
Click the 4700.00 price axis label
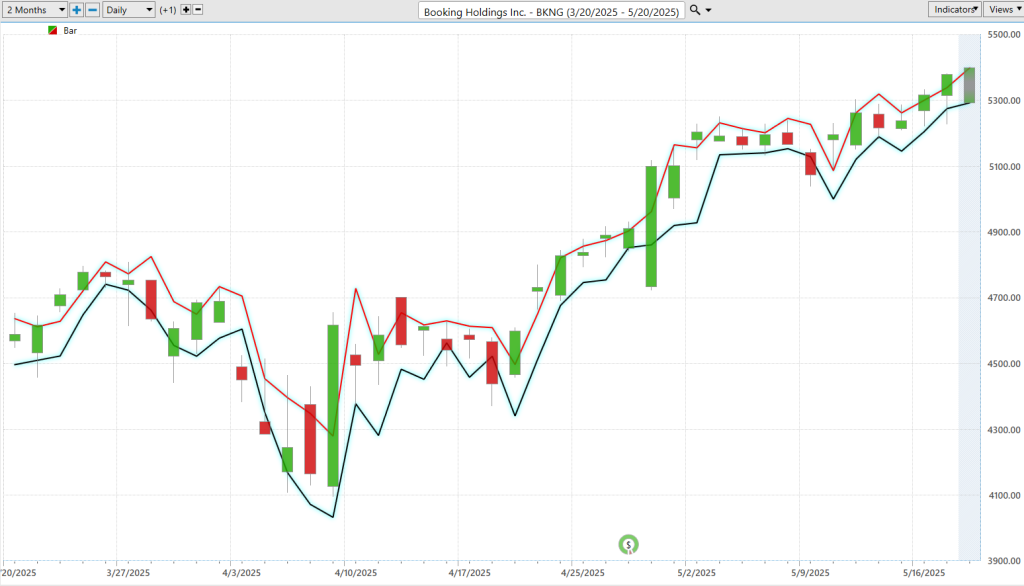[x=1004, y=298]
